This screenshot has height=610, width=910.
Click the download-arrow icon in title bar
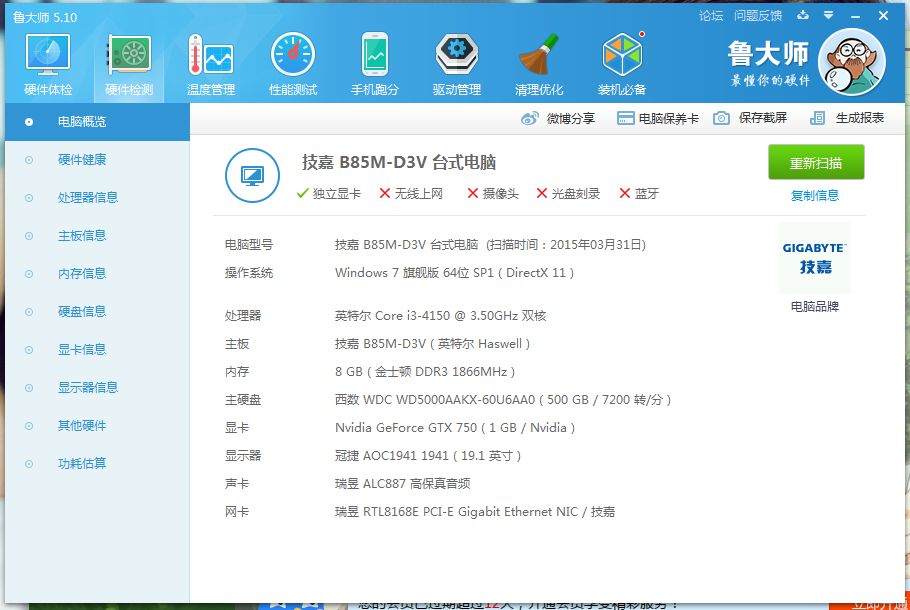(x=803, y=15)
